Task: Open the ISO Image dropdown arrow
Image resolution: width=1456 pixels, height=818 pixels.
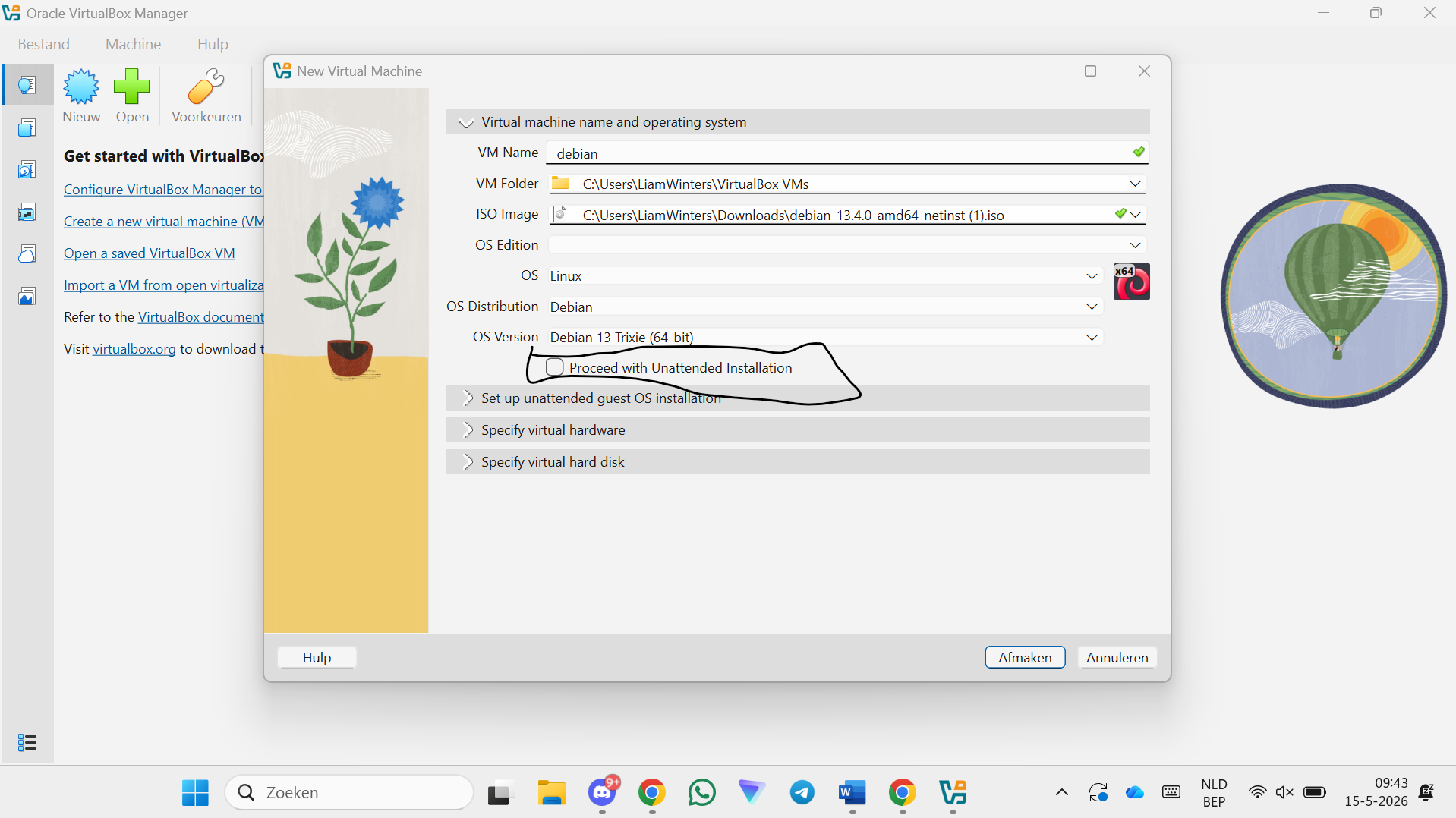Action: [x=1136, y=215]
